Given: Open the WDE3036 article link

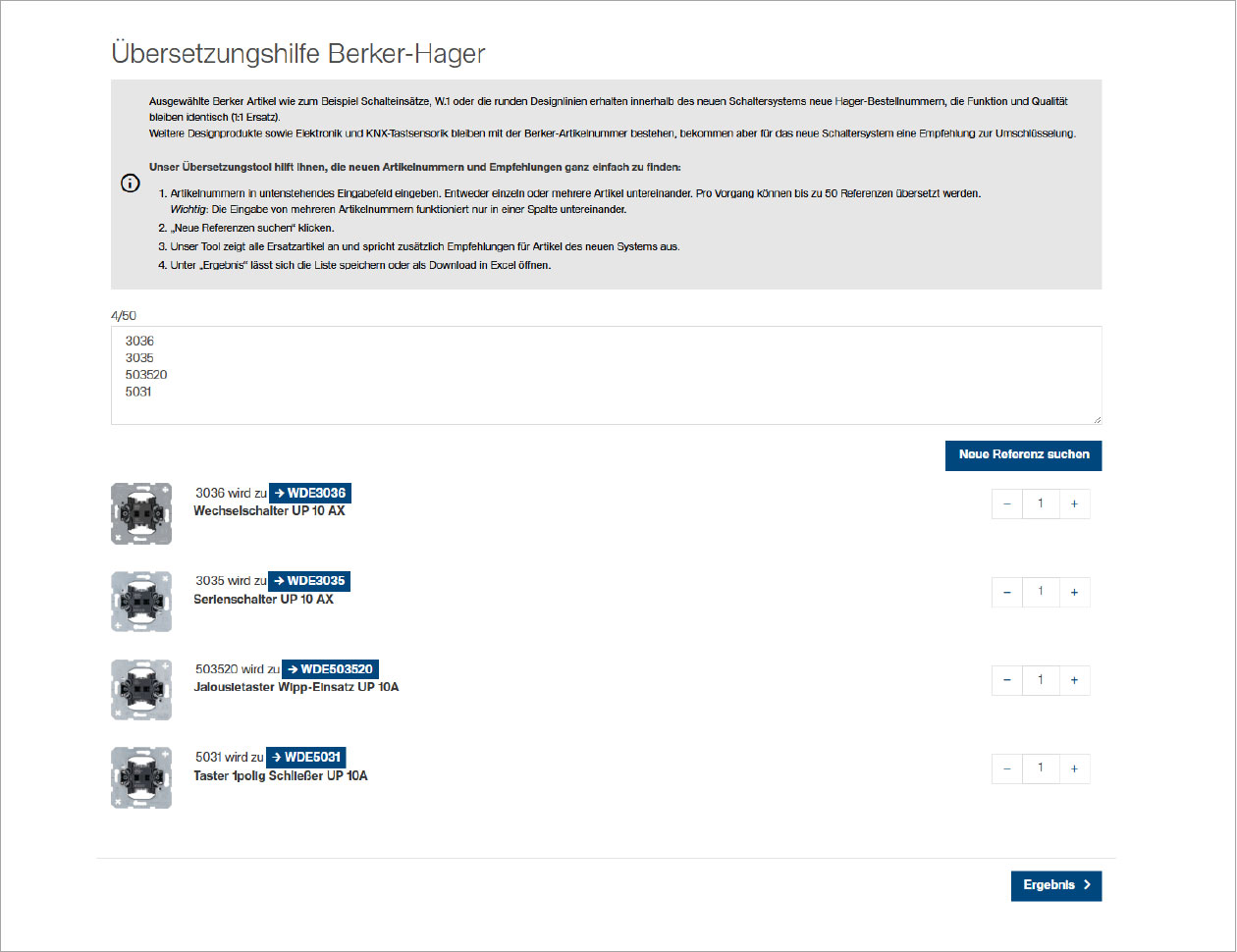Looking at the screenshot, I should pos(310,493).
